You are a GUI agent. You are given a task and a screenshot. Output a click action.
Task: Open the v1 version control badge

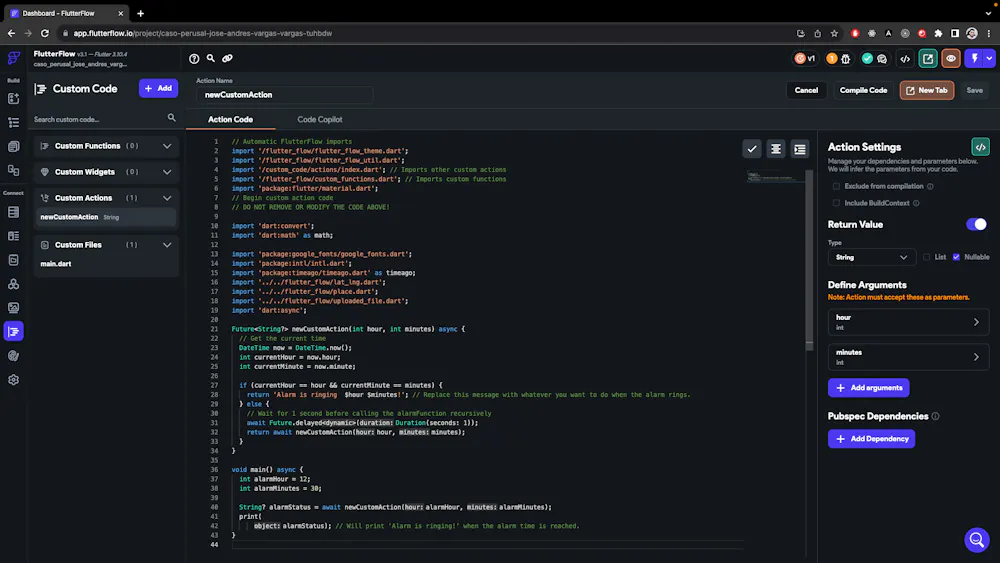805,59
